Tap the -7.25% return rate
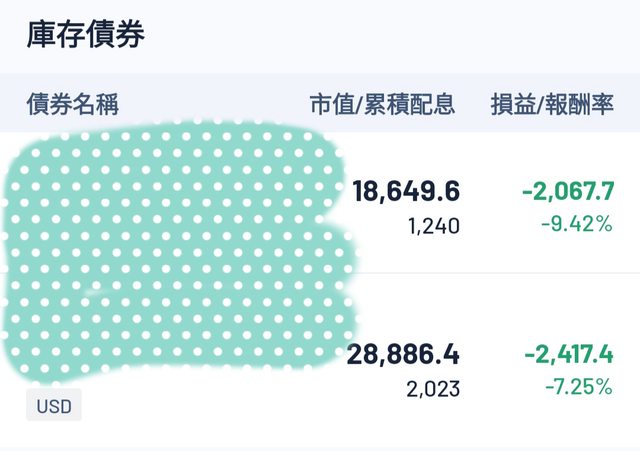The image size is (640, 451). coord(576,386)
